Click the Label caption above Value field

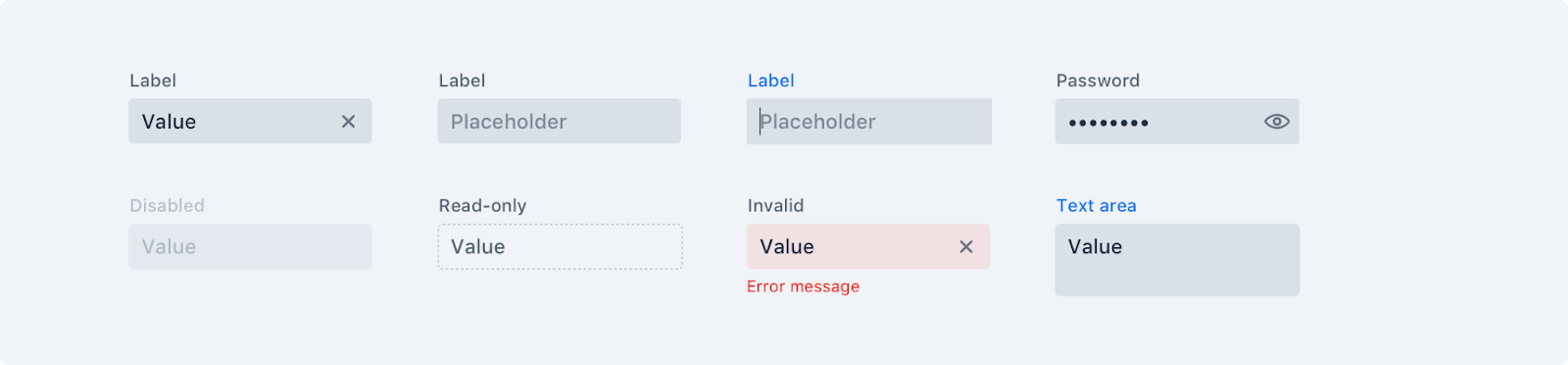tap(153, 80)
